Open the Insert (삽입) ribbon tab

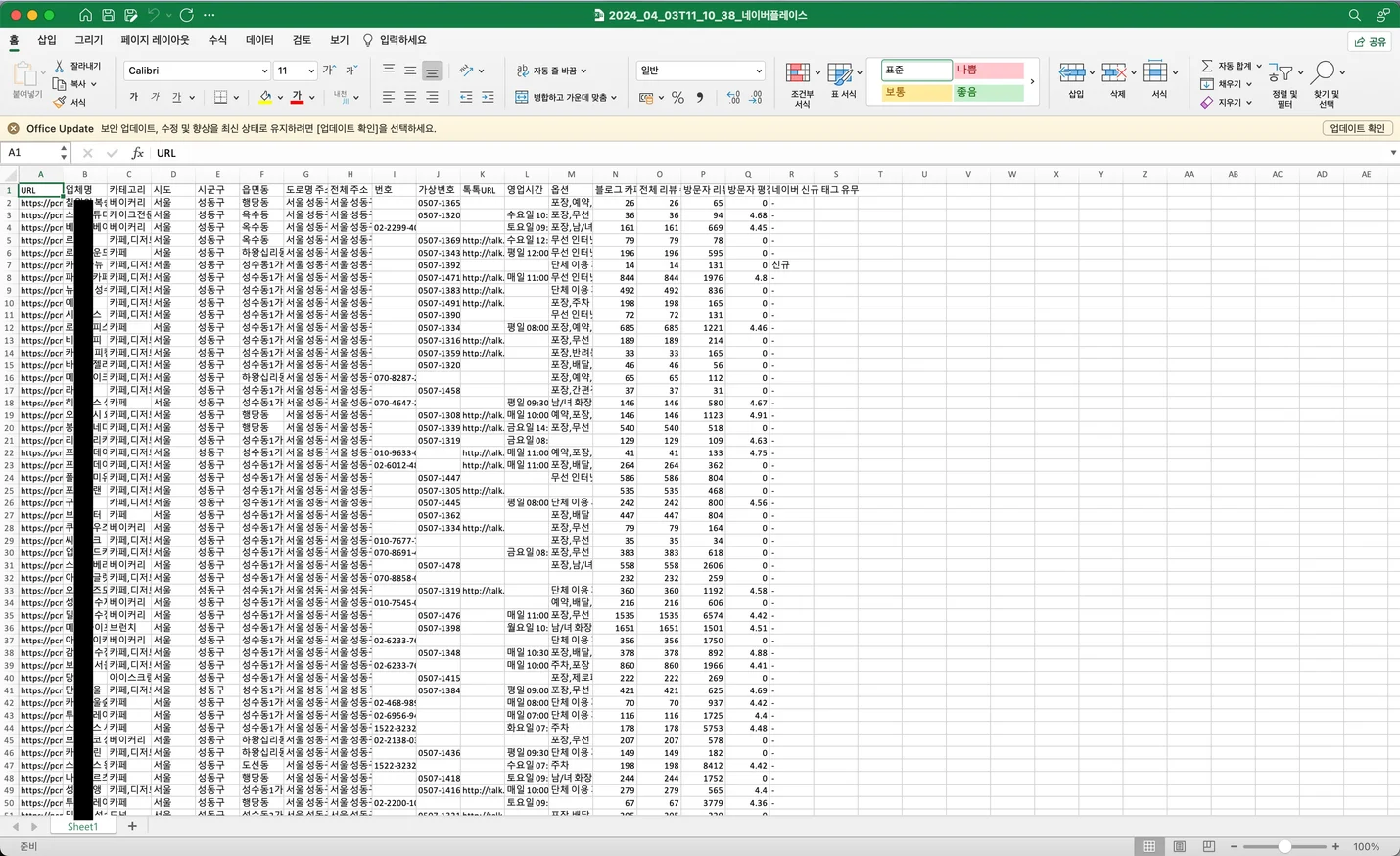point(47,40)
